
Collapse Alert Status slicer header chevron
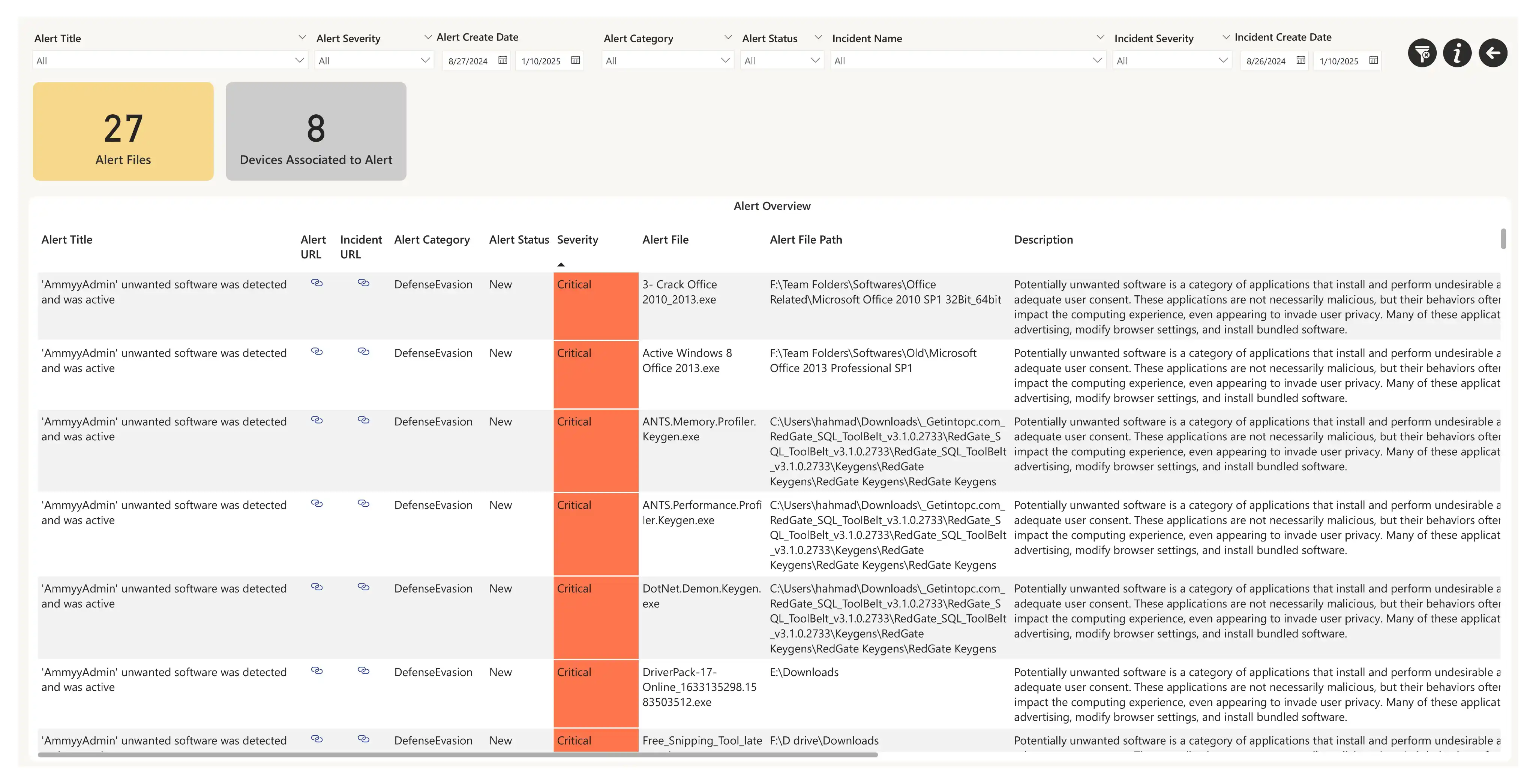point(818,37)
